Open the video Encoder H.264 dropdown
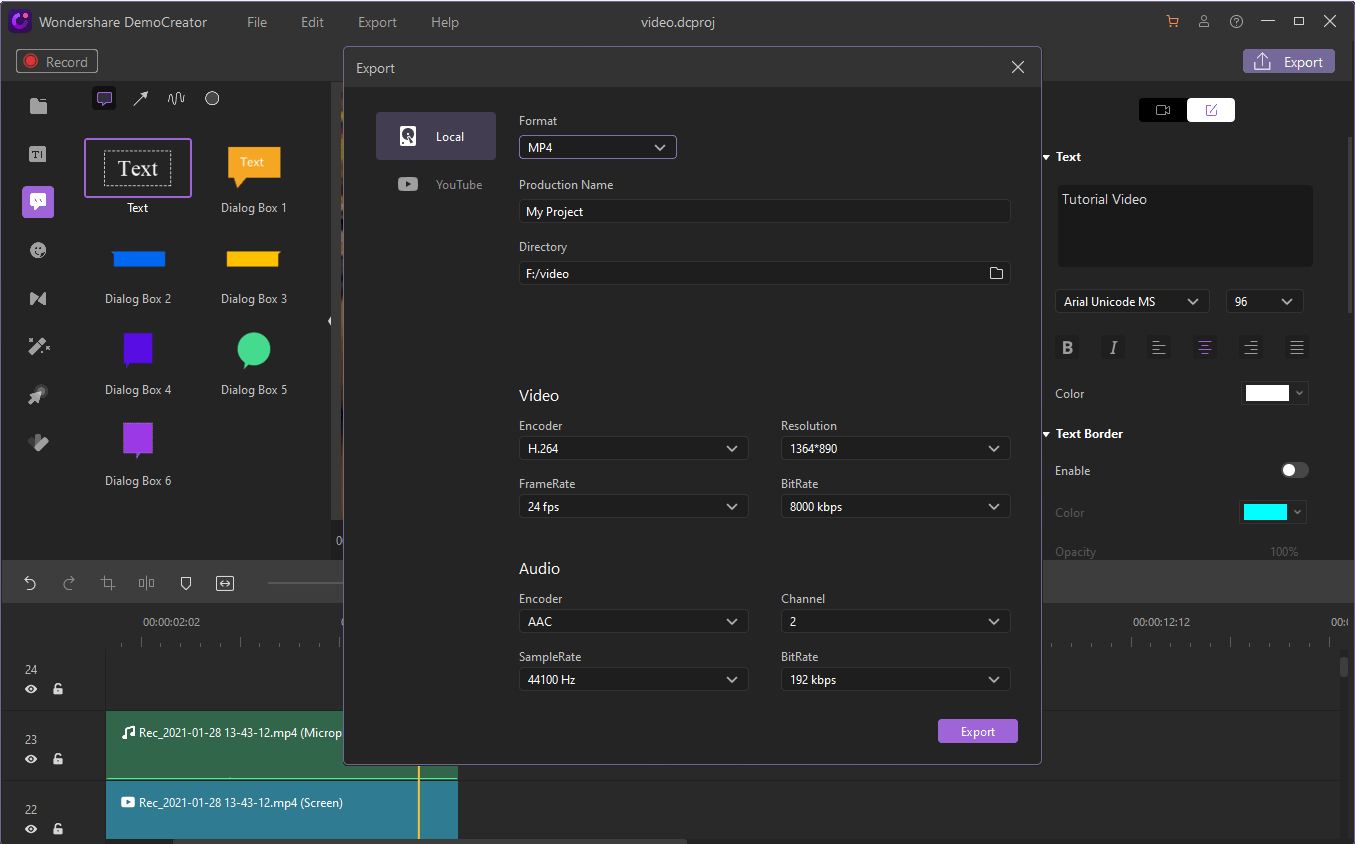The width and height of the screenshot is (1355, 844). click(634, 449)
